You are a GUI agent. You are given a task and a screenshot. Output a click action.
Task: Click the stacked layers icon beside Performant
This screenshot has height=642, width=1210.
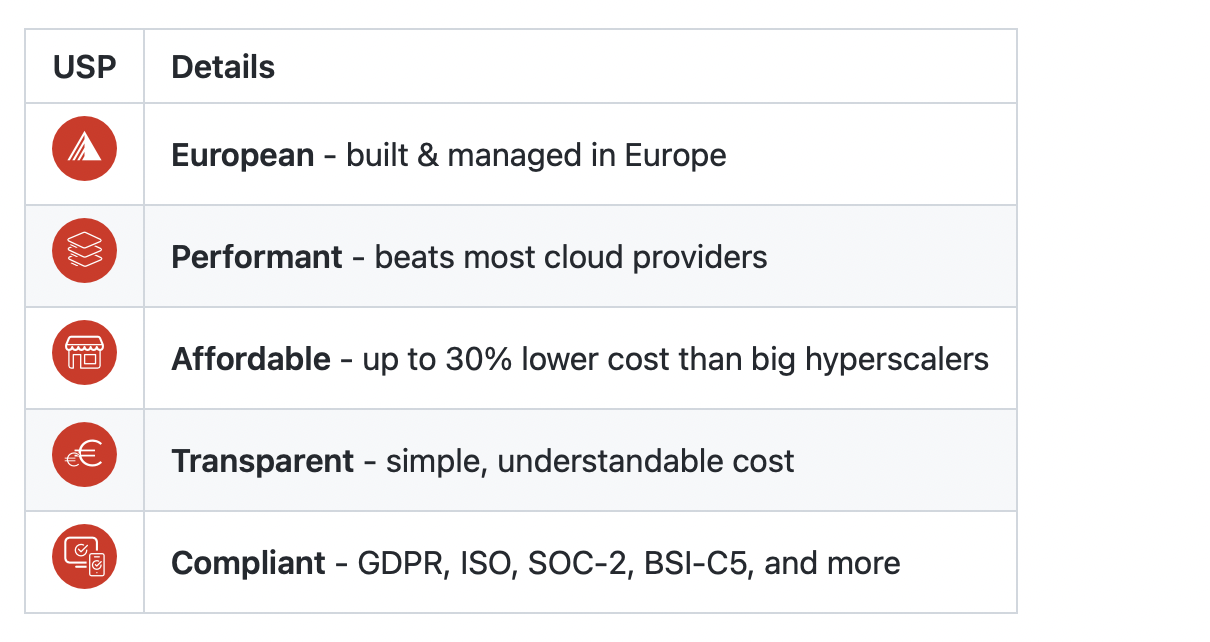(84, 251)
